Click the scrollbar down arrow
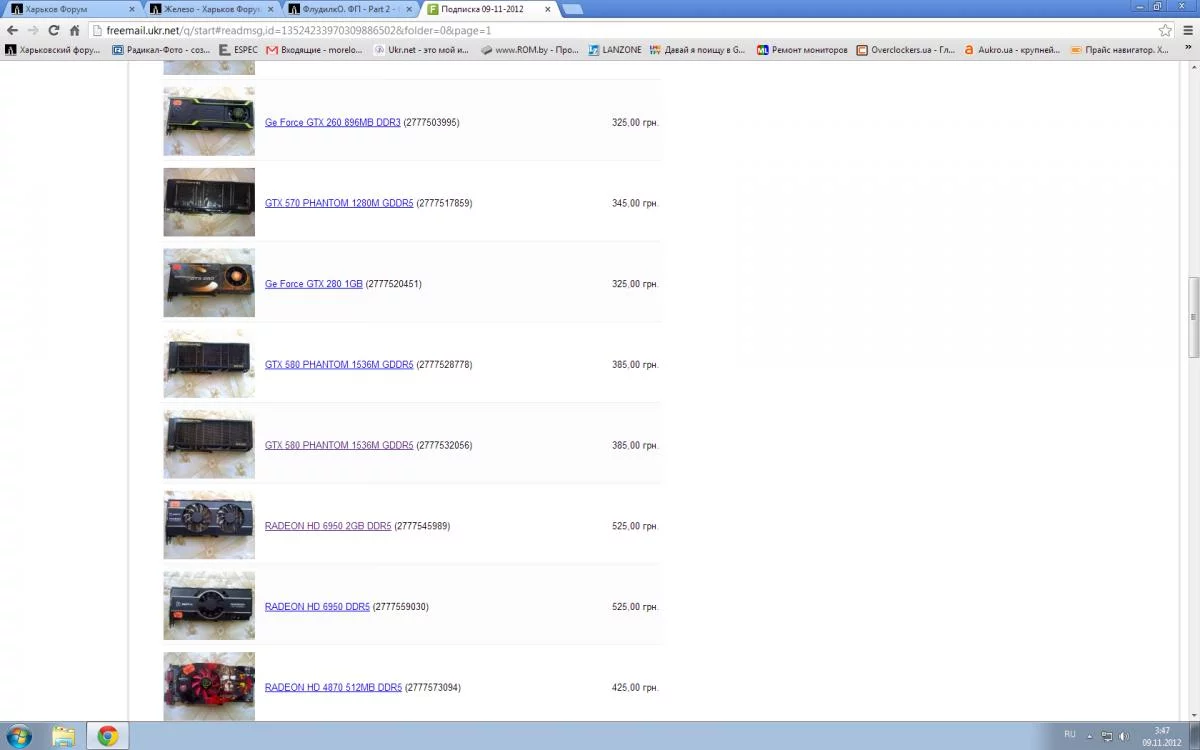The width and height of the screenshot is (1200, 750). pos(1192,714)
